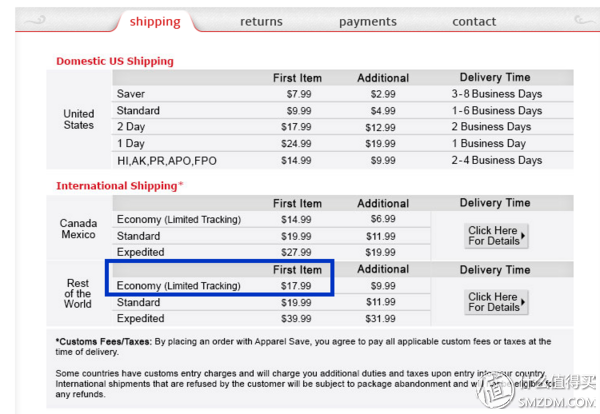
Task: Click the right swirl ornament in tab bar
Action: point(584,20)
